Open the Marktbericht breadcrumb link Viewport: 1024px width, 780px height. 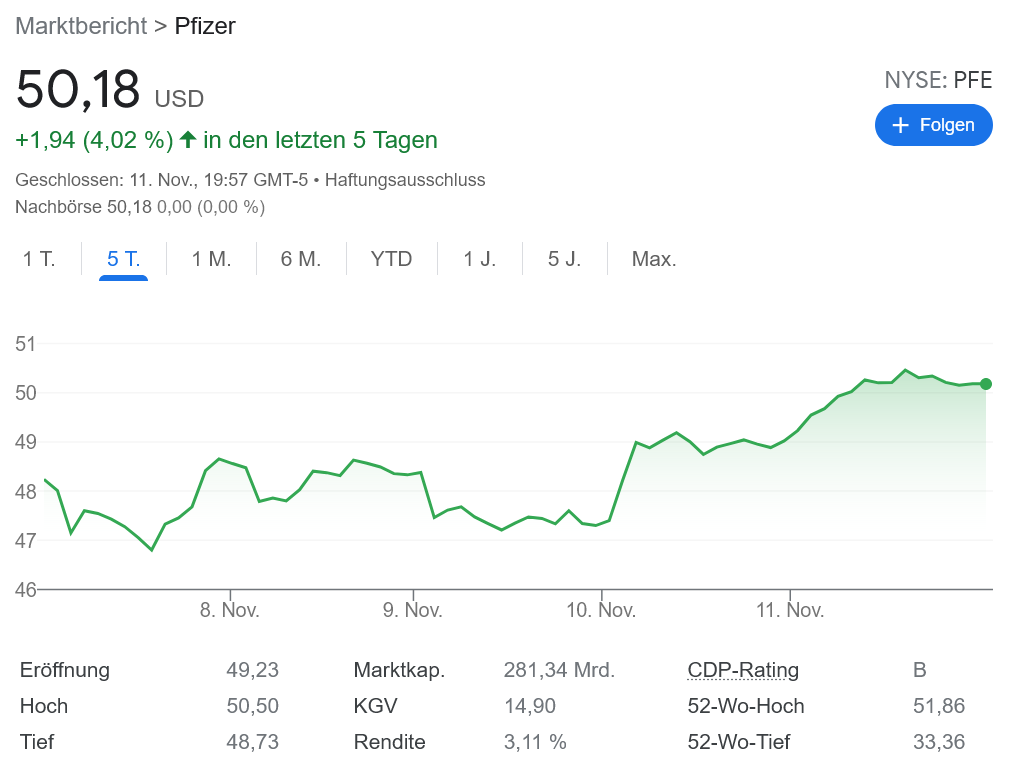click(81, 26)
